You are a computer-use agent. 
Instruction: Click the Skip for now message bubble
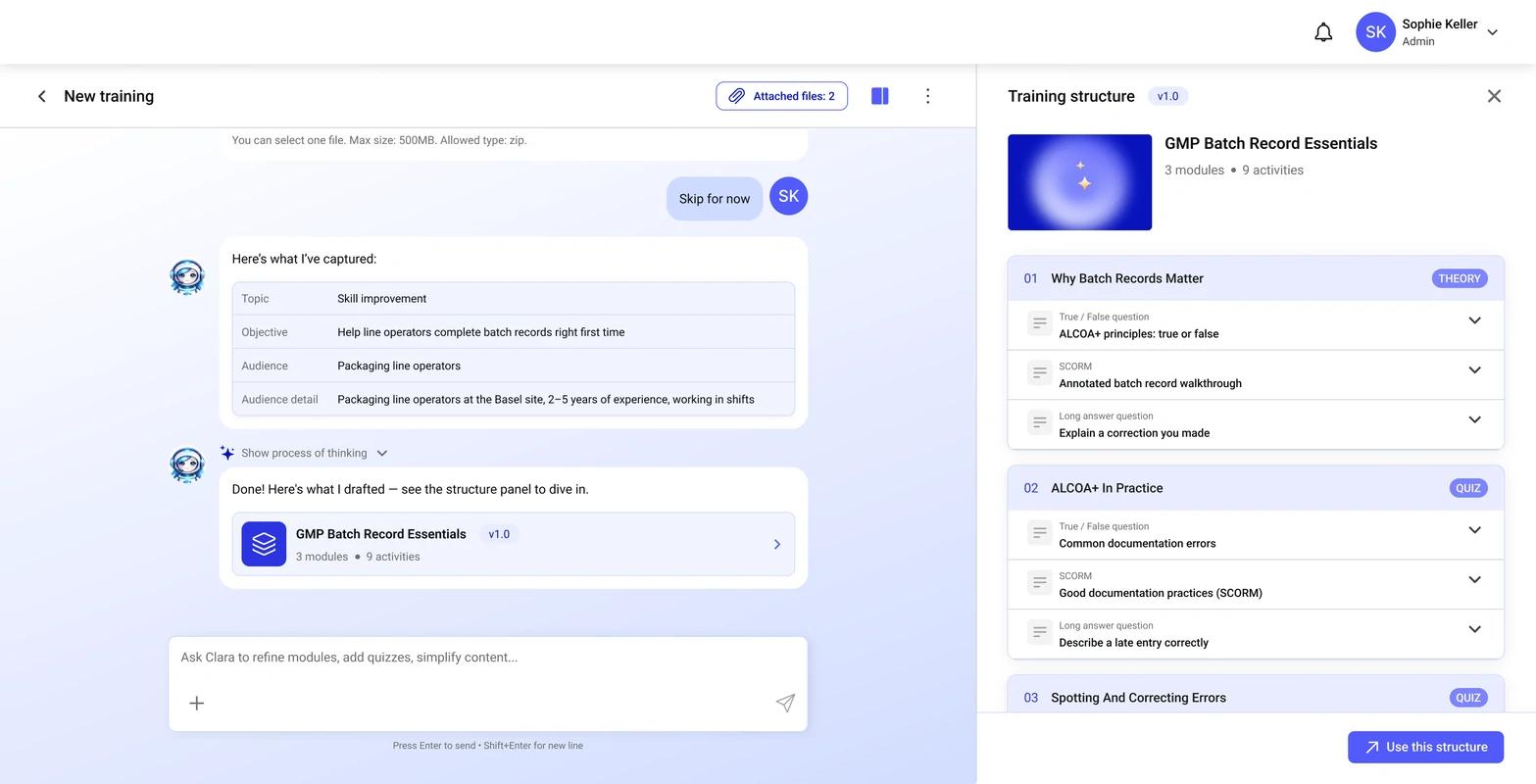(715, 199)
